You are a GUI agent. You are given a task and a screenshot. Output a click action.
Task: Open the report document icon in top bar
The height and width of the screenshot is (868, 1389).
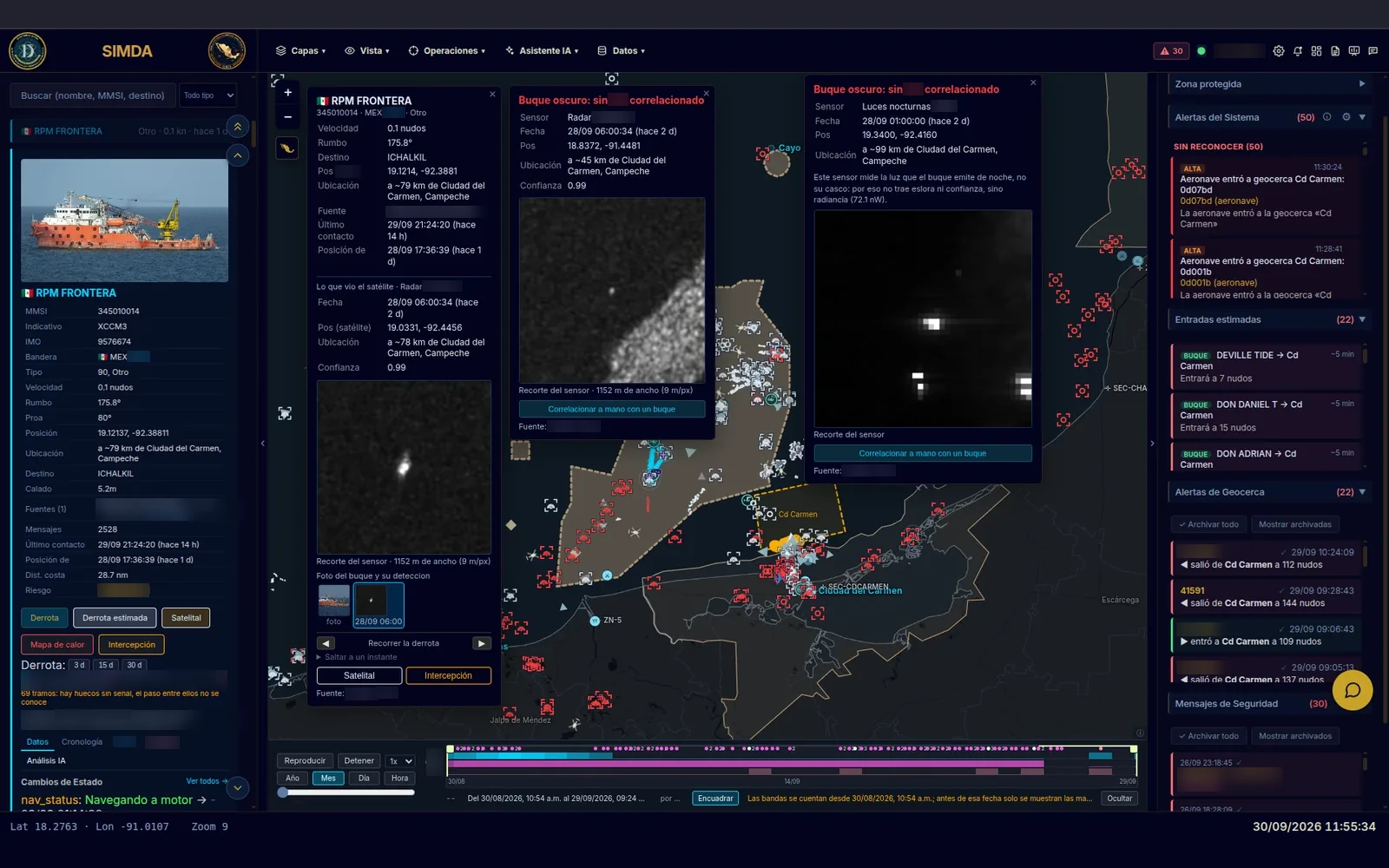tap(1335, 51)
